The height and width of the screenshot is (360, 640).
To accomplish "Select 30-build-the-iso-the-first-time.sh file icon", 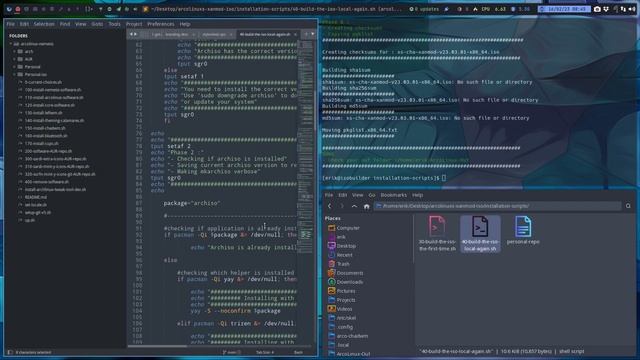I will (437, 233).
